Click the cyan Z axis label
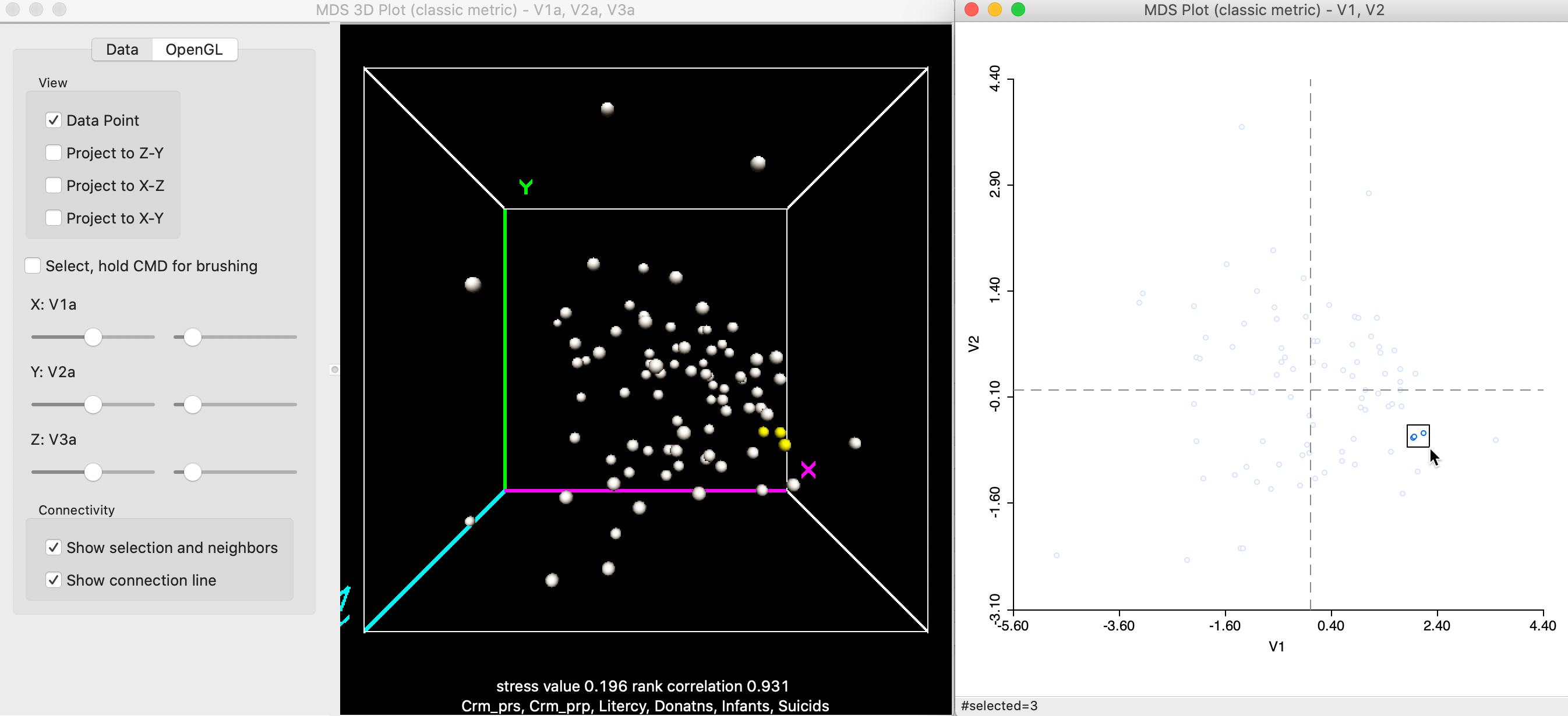The width and height of the screenshot is (1568, 716). tap(344, 605)
